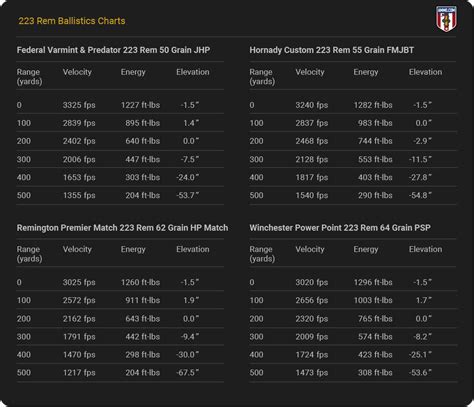Click the 2837 fps cell
Viewport: 474px width, 407px height.
pyautogui.click(x=312, y=123)
